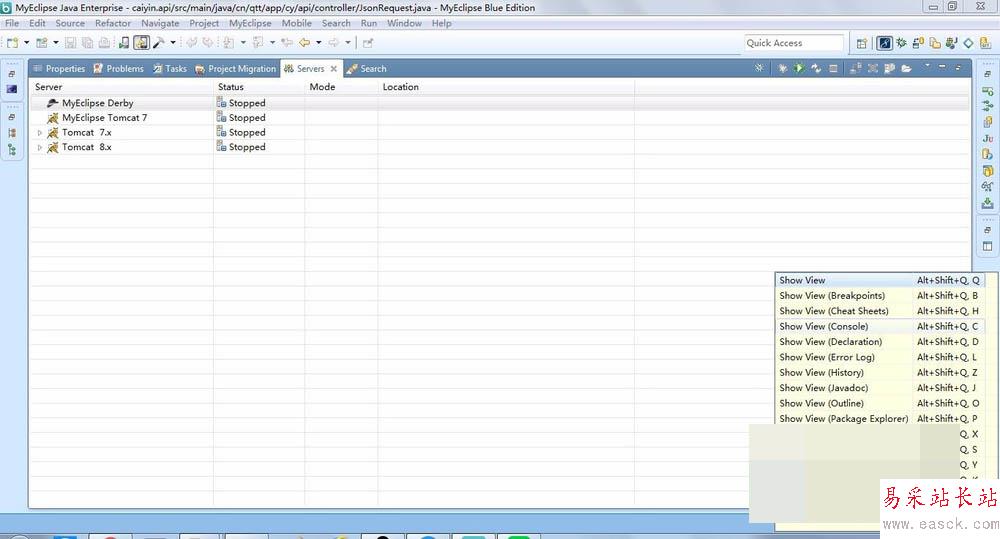1000x539 pixels.
Task: Click the last edit location icon
Action: coord(287,43)
